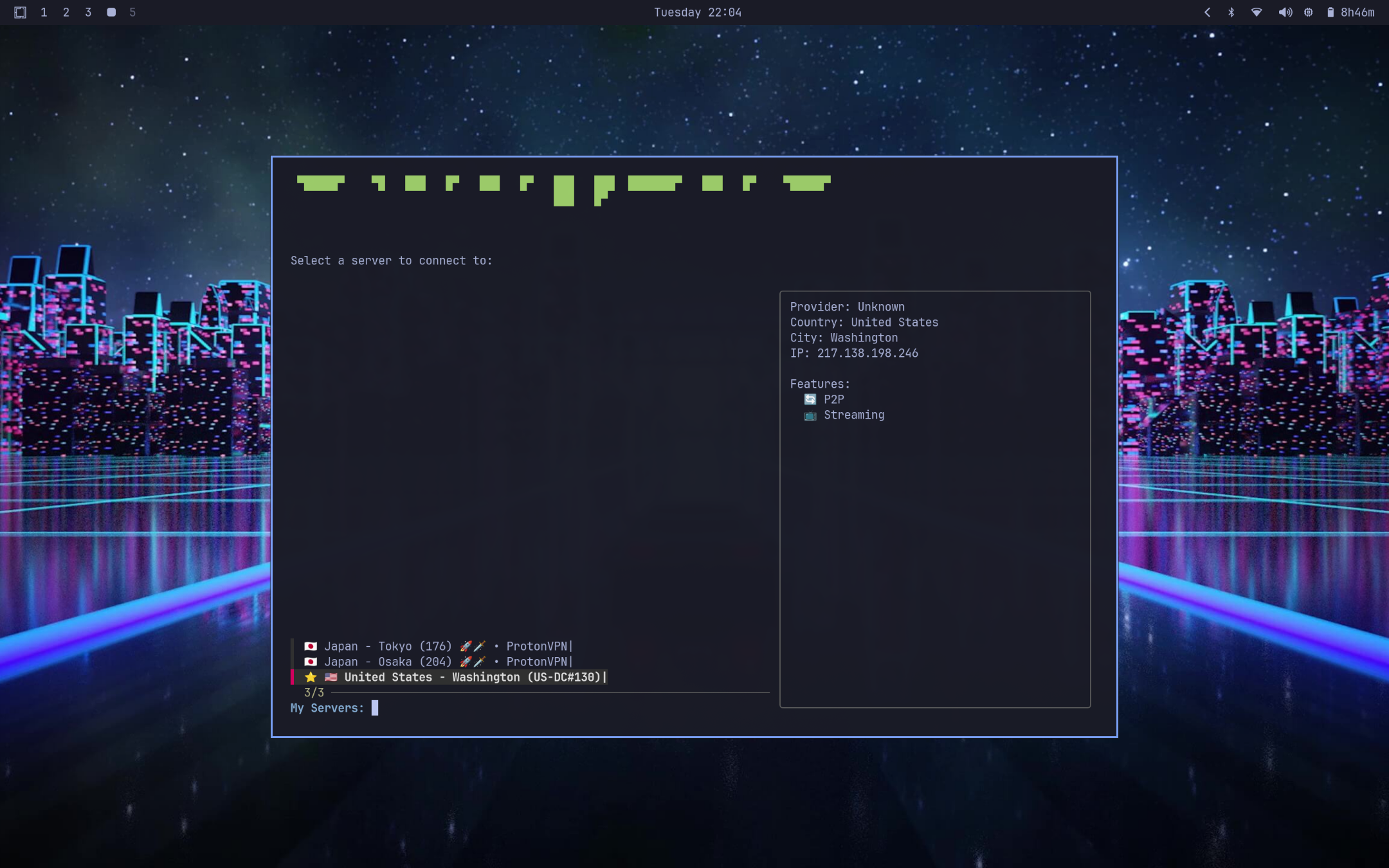This screenshot has width=1389, height=868.
Task: Click the Bluetooth icon in the top bar
Action: (x=1231, y=12)
